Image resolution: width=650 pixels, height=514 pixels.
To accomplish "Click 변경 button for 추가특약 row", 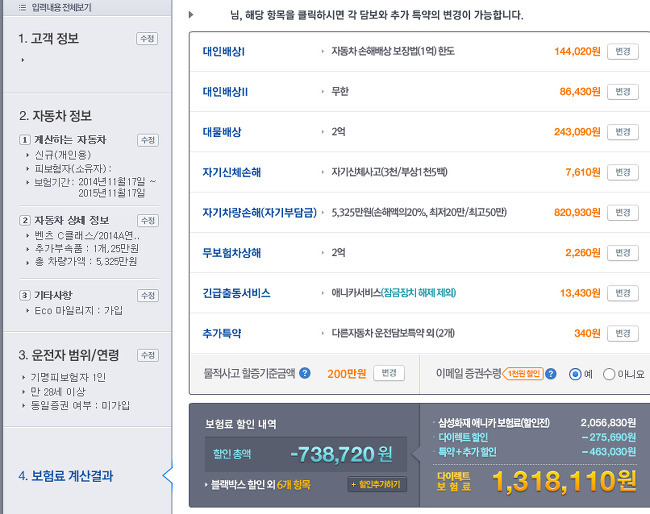I will [x=623, y=333].
